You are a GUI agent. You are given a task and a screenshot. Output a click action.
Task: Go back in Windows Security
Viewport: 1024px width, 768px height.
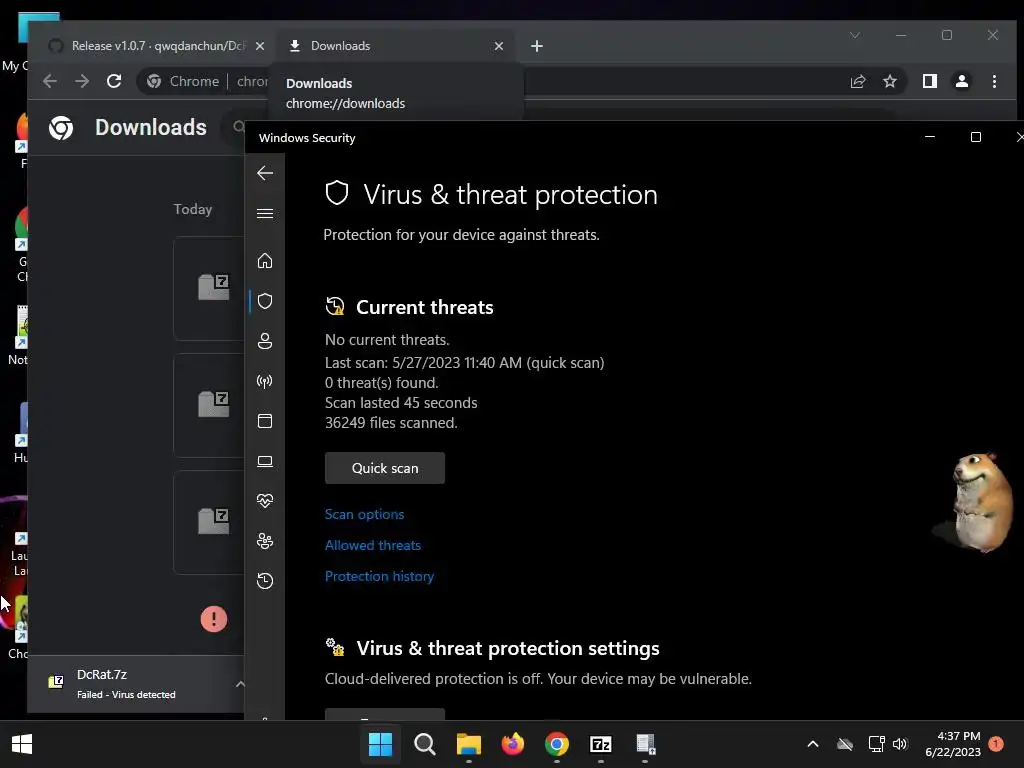[x=264, y=173]
